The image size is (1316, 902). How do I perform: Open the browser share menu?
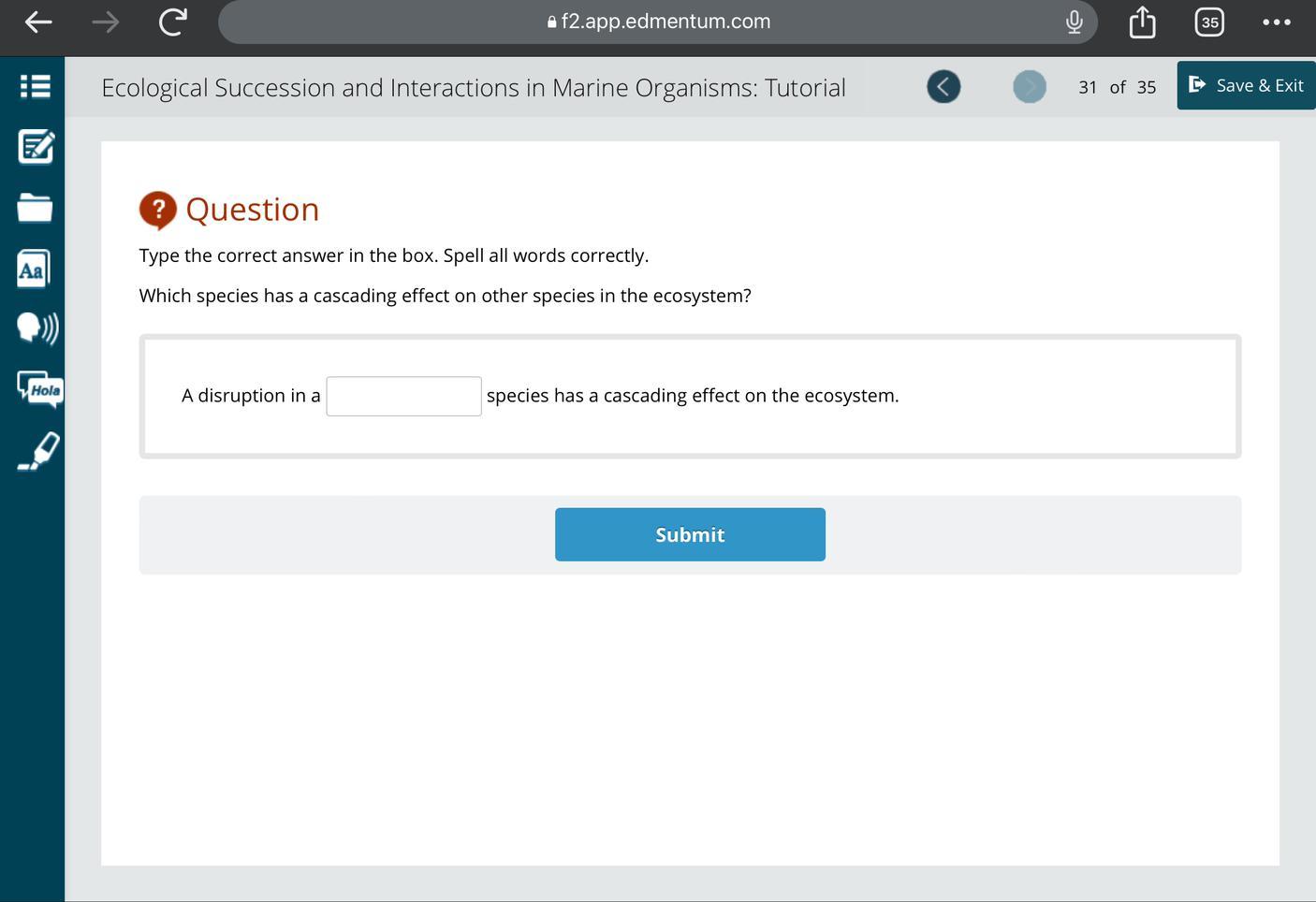1142,22
